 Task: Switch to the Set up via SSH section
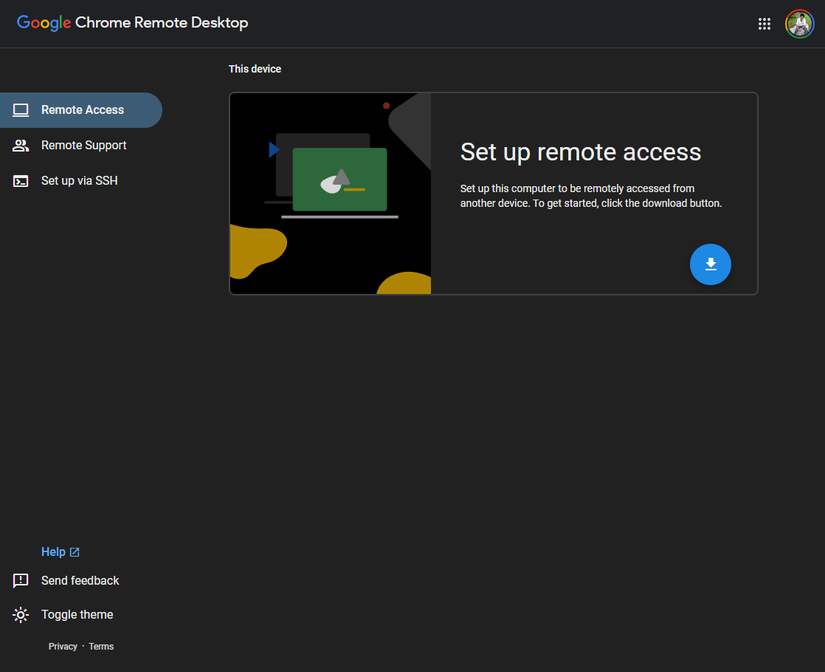pyautogui.click(x=79, y=181)
